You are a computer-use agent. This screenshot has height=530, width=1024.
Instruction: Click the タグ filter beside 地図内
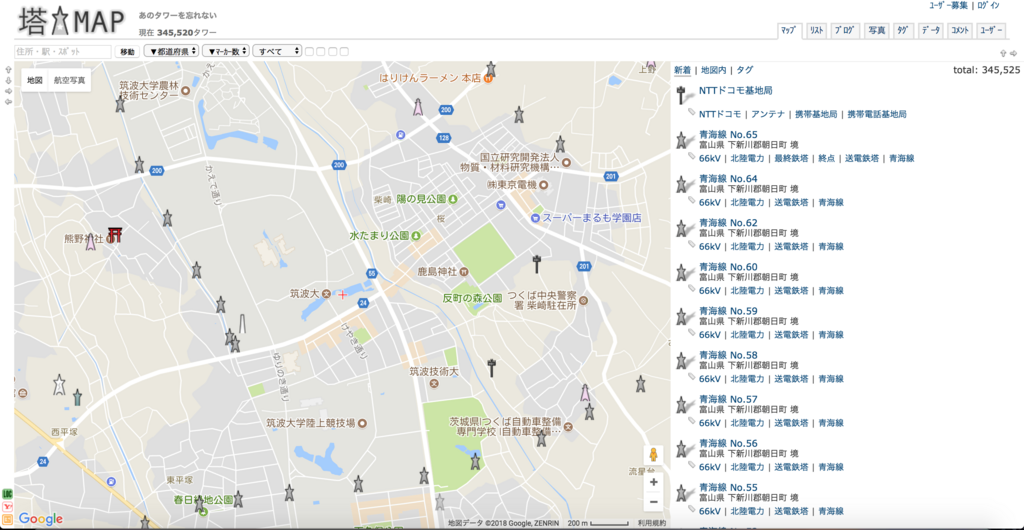[744, 70]
